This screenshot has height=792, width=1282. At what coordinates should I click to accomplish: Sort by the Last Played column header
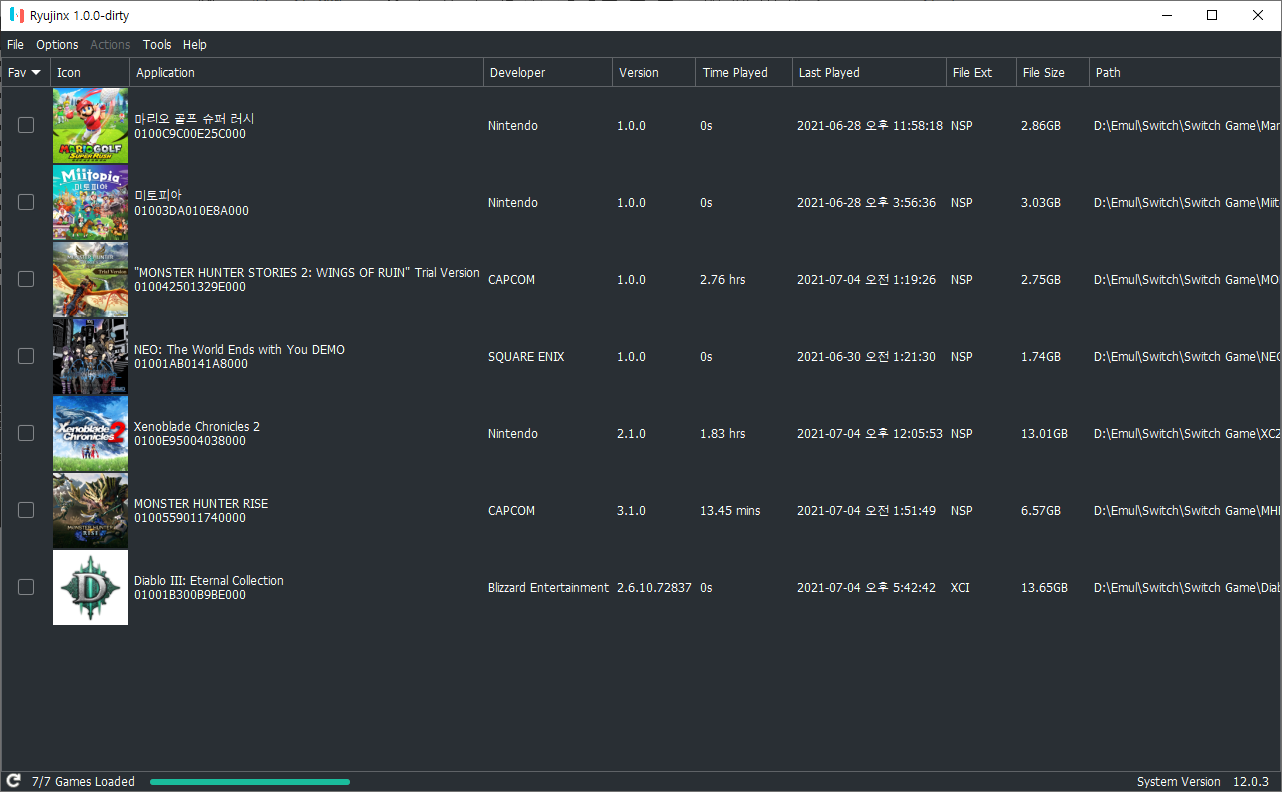click(869, 72)
